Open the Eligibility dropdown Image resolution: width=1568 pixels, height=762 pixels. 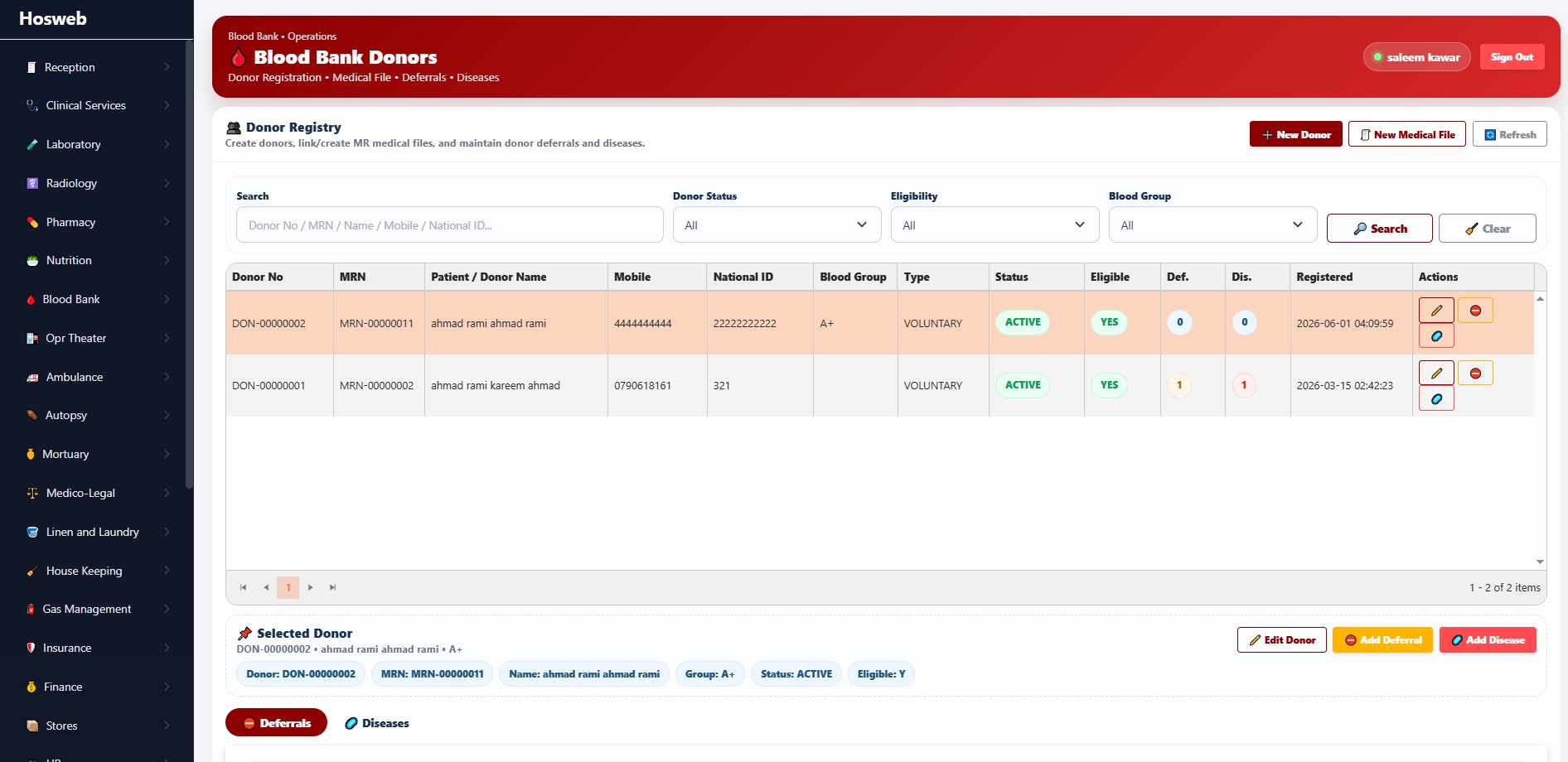[995, 225]
